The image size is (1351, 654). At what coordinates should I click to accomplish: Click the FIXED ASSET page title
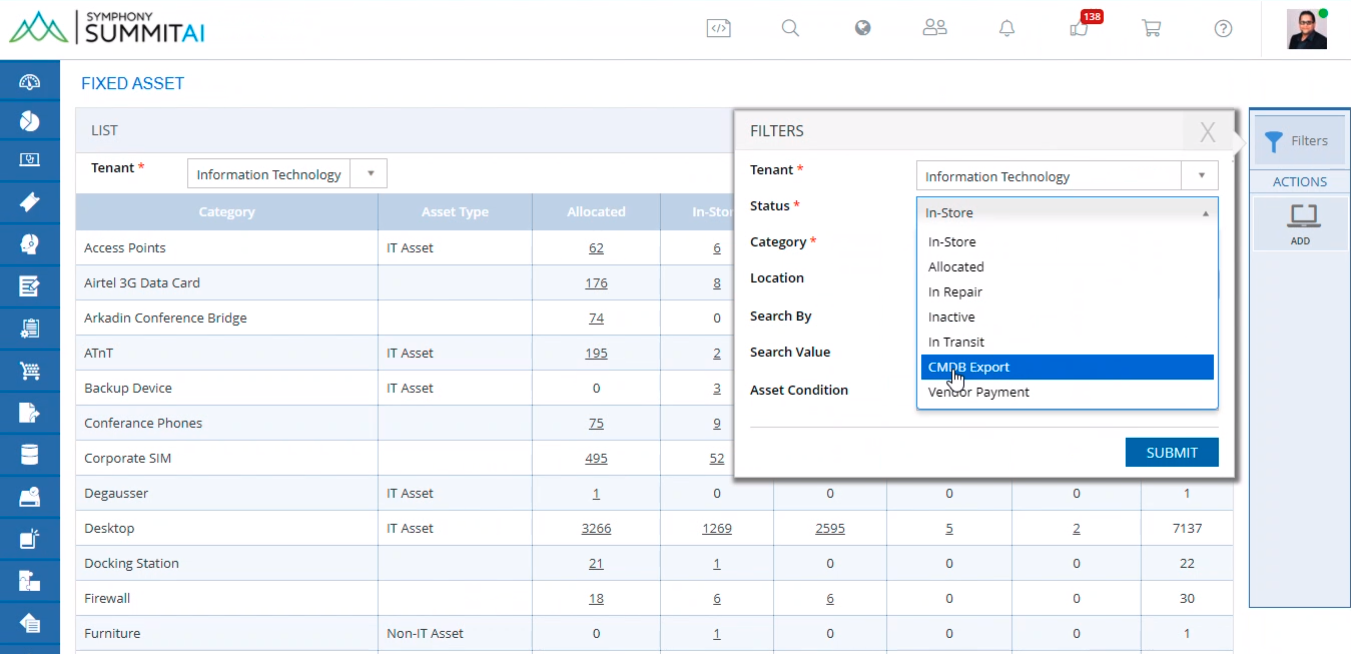(x=133, y=84)
